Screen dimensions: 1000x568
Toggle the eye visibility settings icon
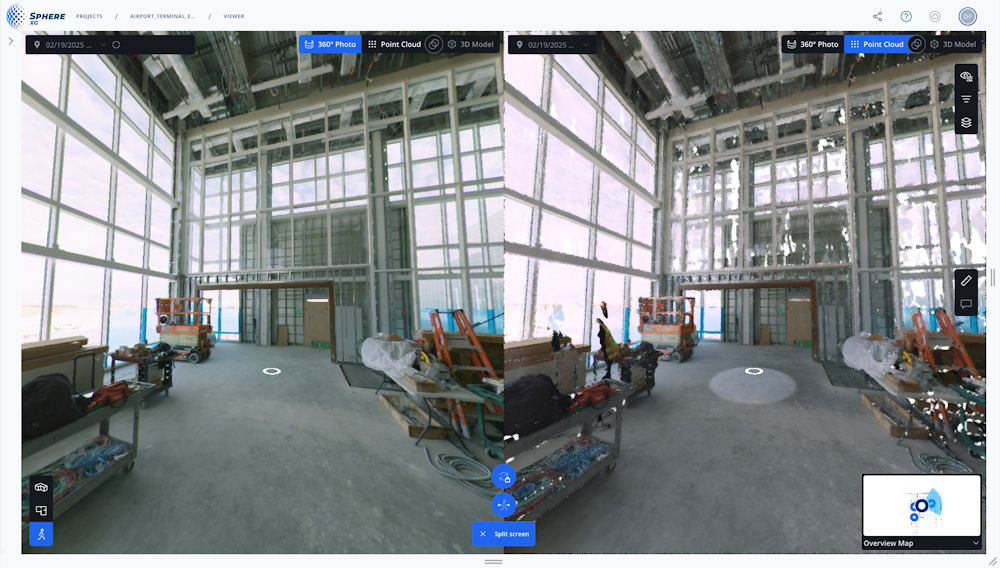coord(966,76)
